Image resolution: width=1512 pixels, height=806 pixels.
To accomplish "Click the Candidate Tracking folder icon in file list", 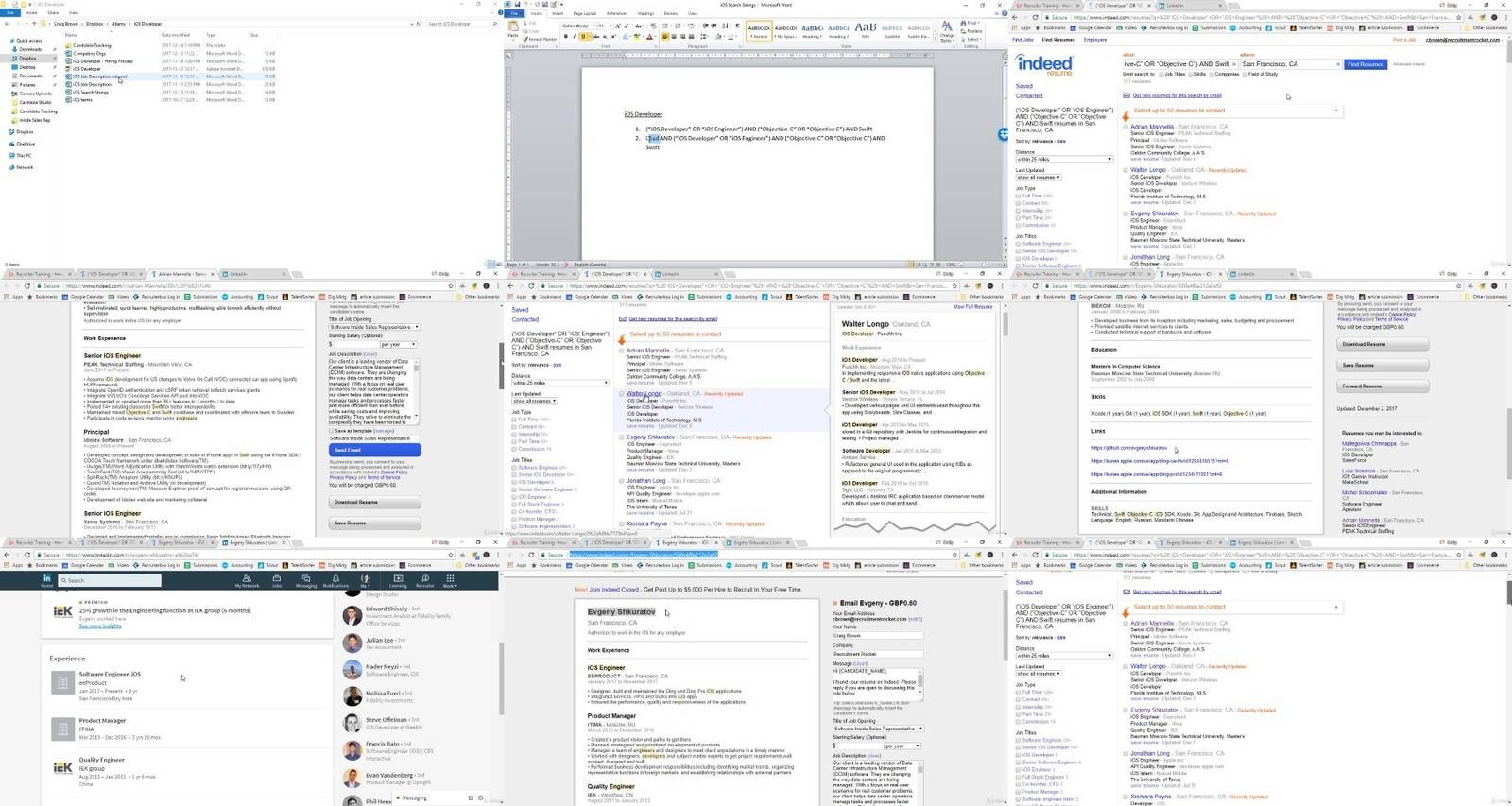I will 69,45.
